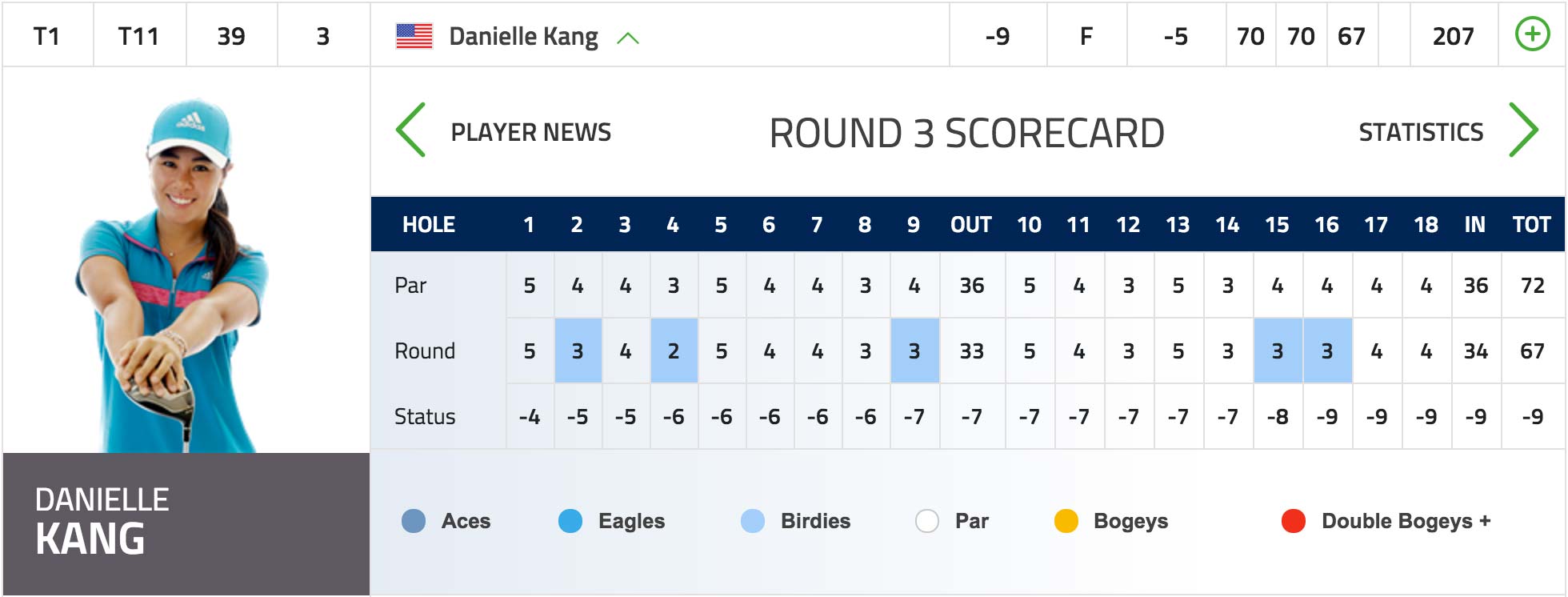Open the STATISTICS tab
Viewport: 1568px width, 597px height.
[1421, 132]
